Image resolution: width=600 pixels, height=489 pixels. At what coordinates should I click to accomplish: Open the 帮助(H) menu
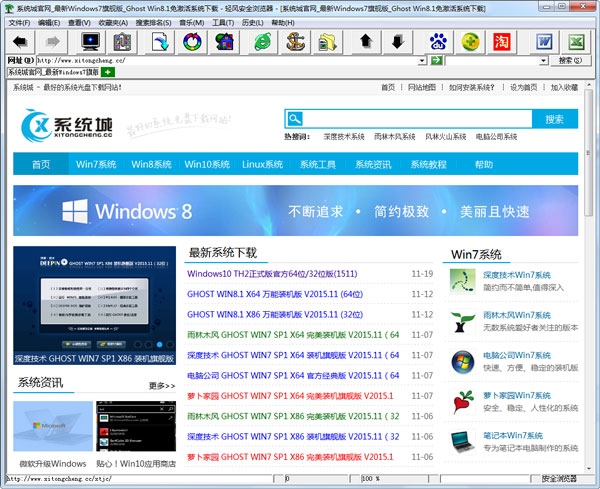283,23
